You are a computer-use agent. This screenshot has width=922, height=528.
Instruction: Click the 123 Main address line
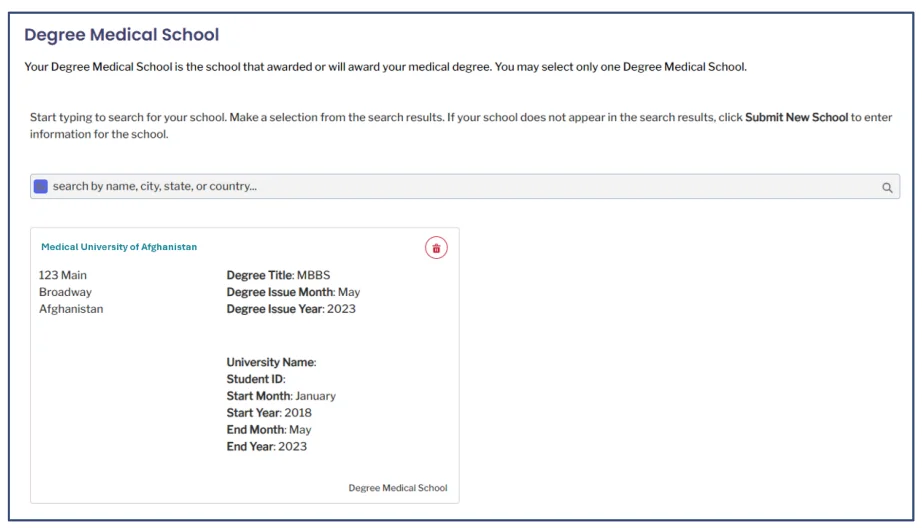(63, 275)
